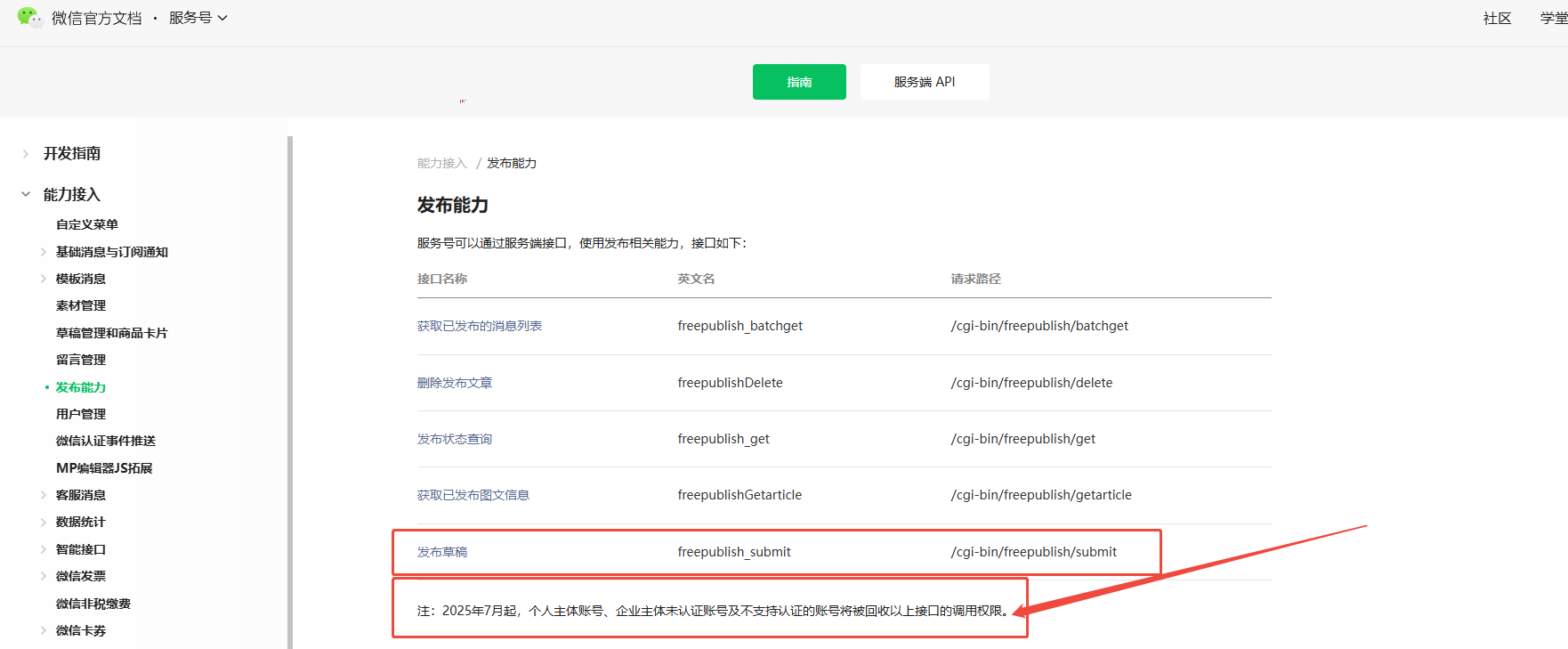Screen dimensions: 1568x649
Task: Click the freepublish_get table cell
Action: pyautogui.click(x=723, y=439)
